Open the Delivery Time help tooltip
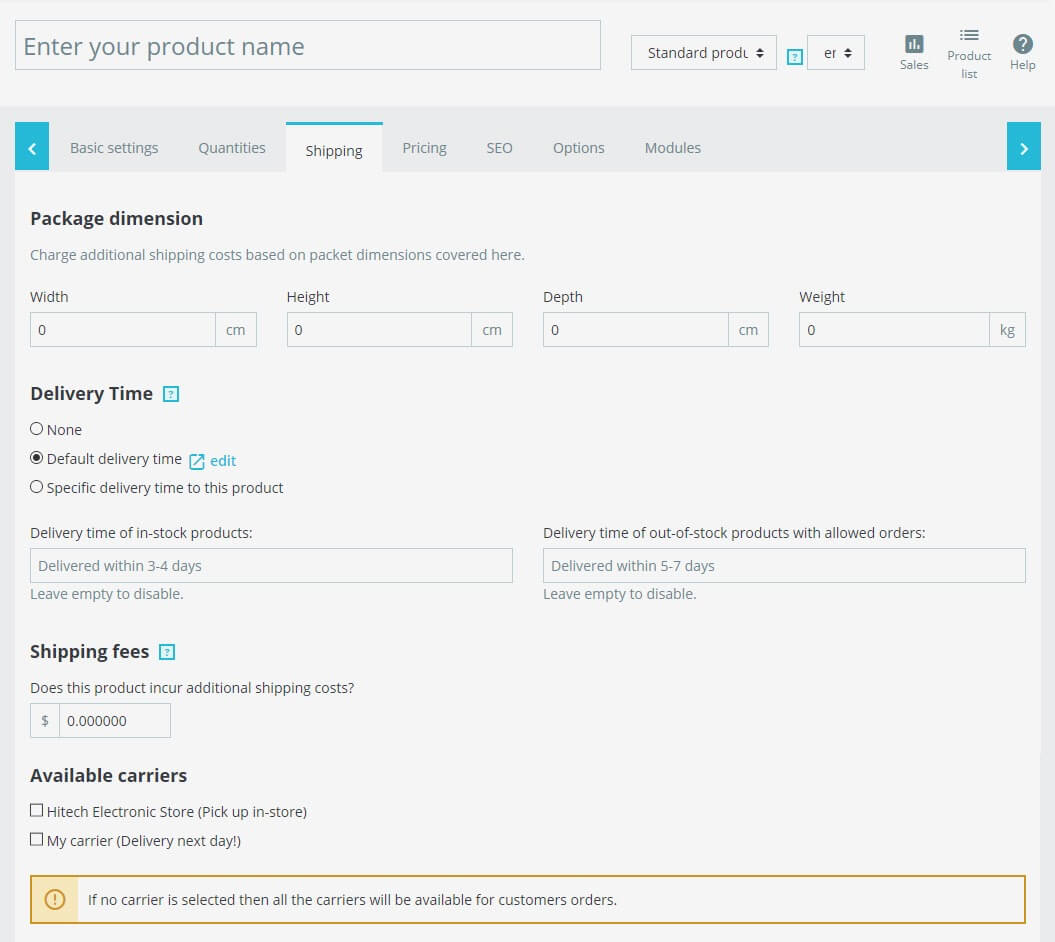The height and width of the screenshot is (942, 1055). (x=168, y=393)
